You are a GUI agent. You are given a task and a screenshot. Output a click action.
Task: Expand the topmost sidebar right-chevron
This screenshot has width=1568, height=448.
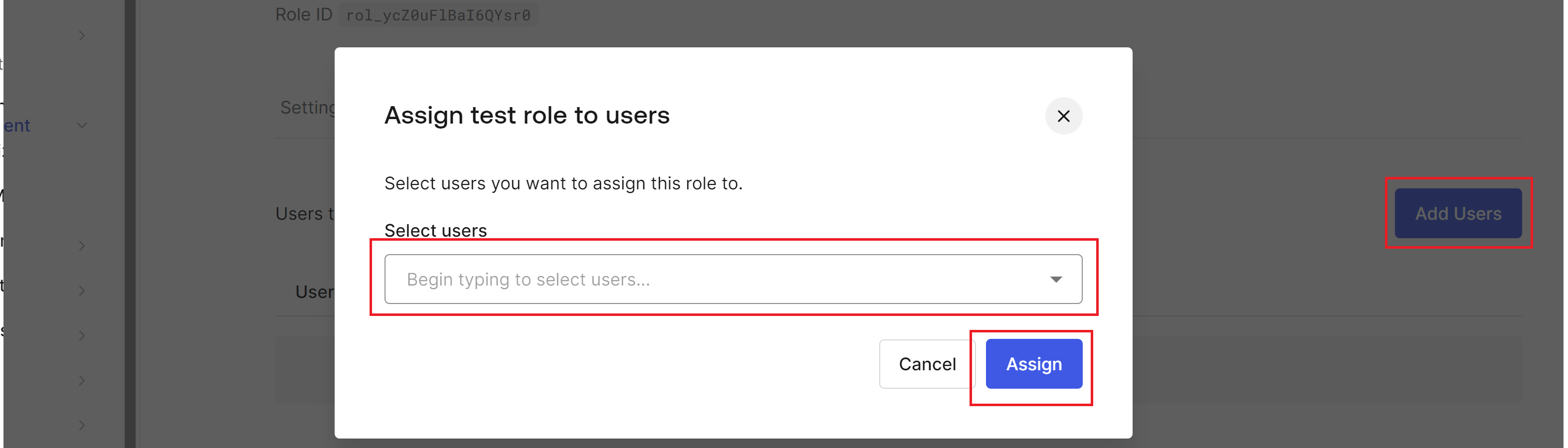tap(82, 36)
